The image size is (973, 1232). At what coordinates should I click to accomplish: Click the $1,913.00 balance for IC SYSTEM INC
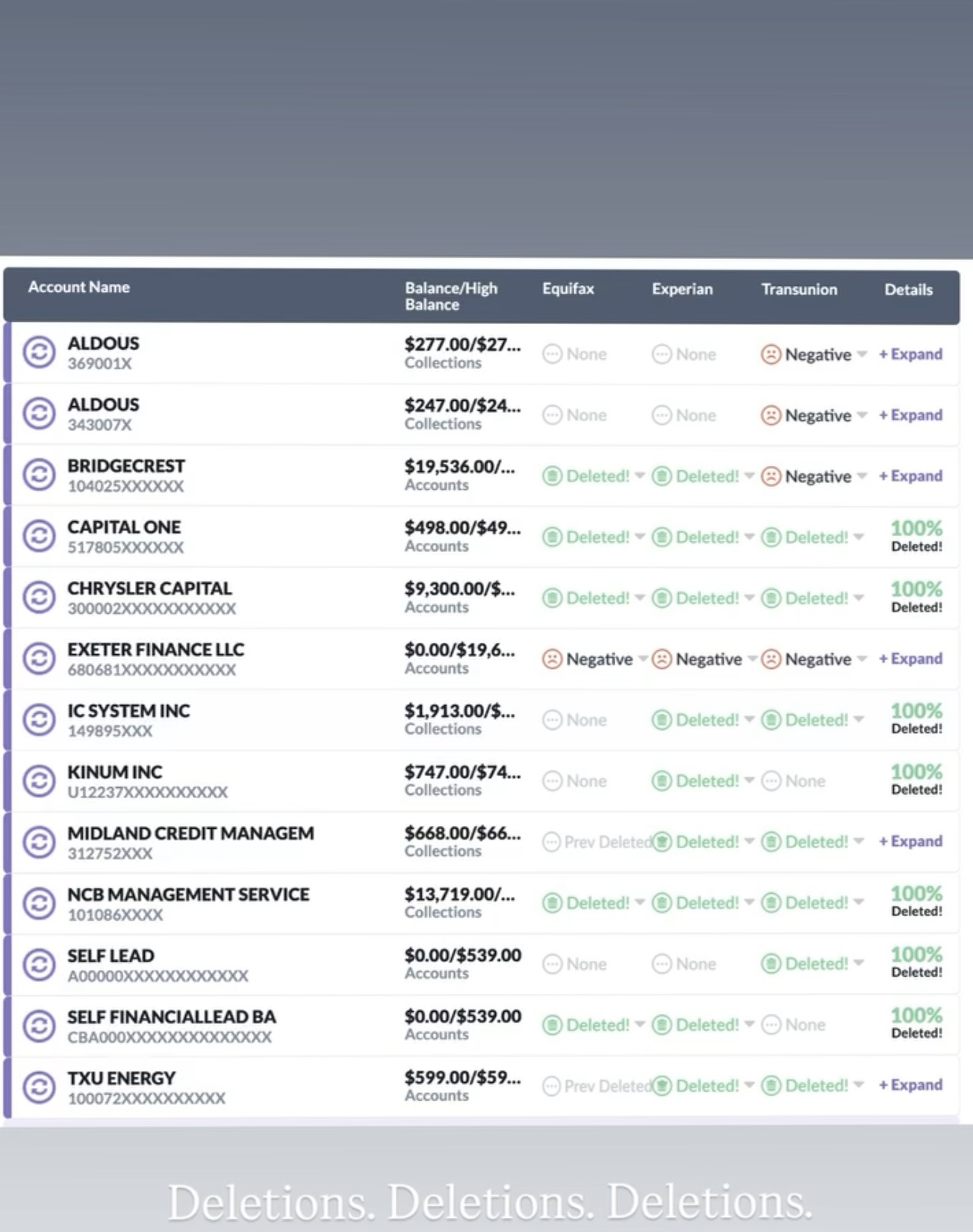(x=460, y=711)
